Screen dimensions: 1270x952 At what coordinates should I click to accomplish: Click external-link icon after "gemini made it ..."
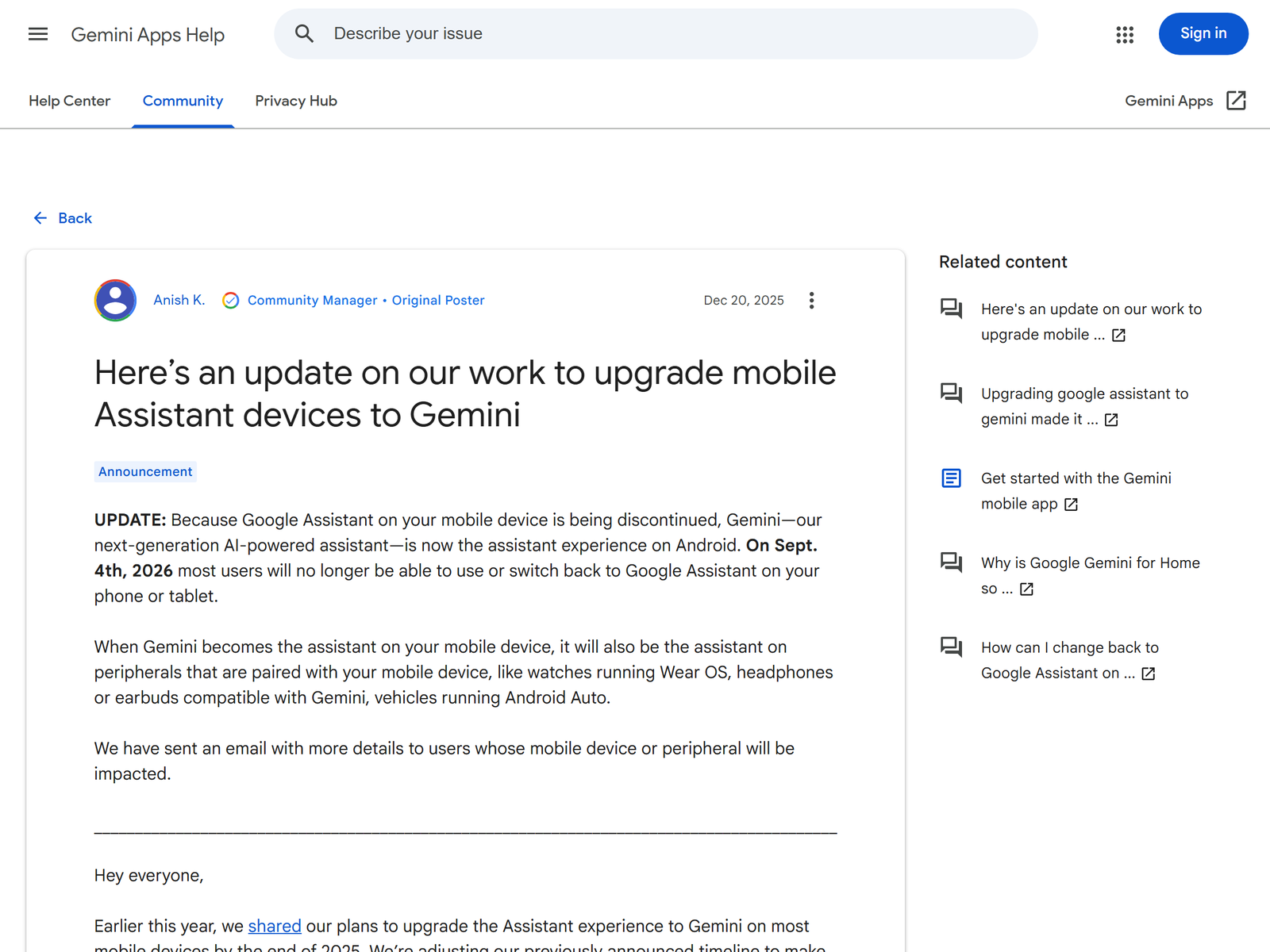[x=1111, y=420]
